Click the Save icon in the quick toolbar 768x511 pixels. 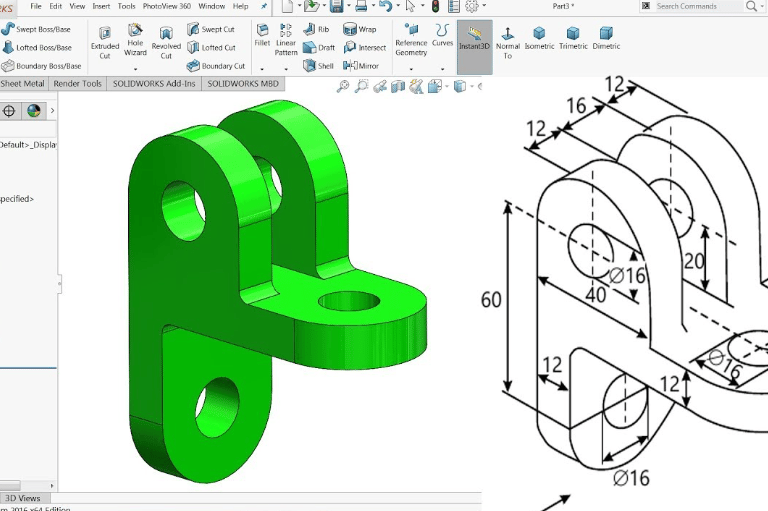pos(336,6)
